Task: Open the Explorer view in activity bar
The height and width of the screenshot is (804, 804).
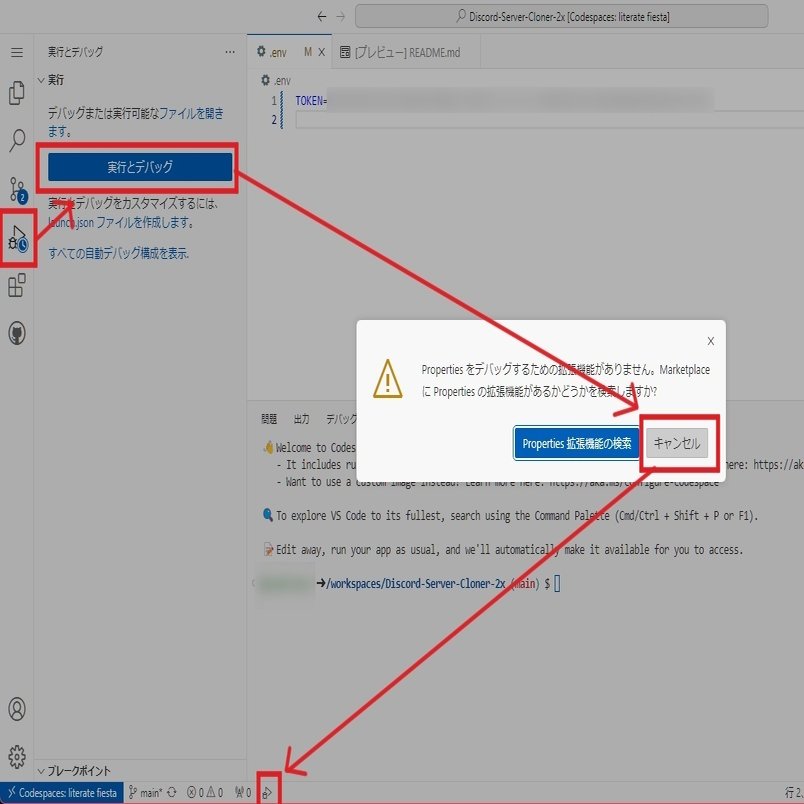Action: tap(17, 93)
